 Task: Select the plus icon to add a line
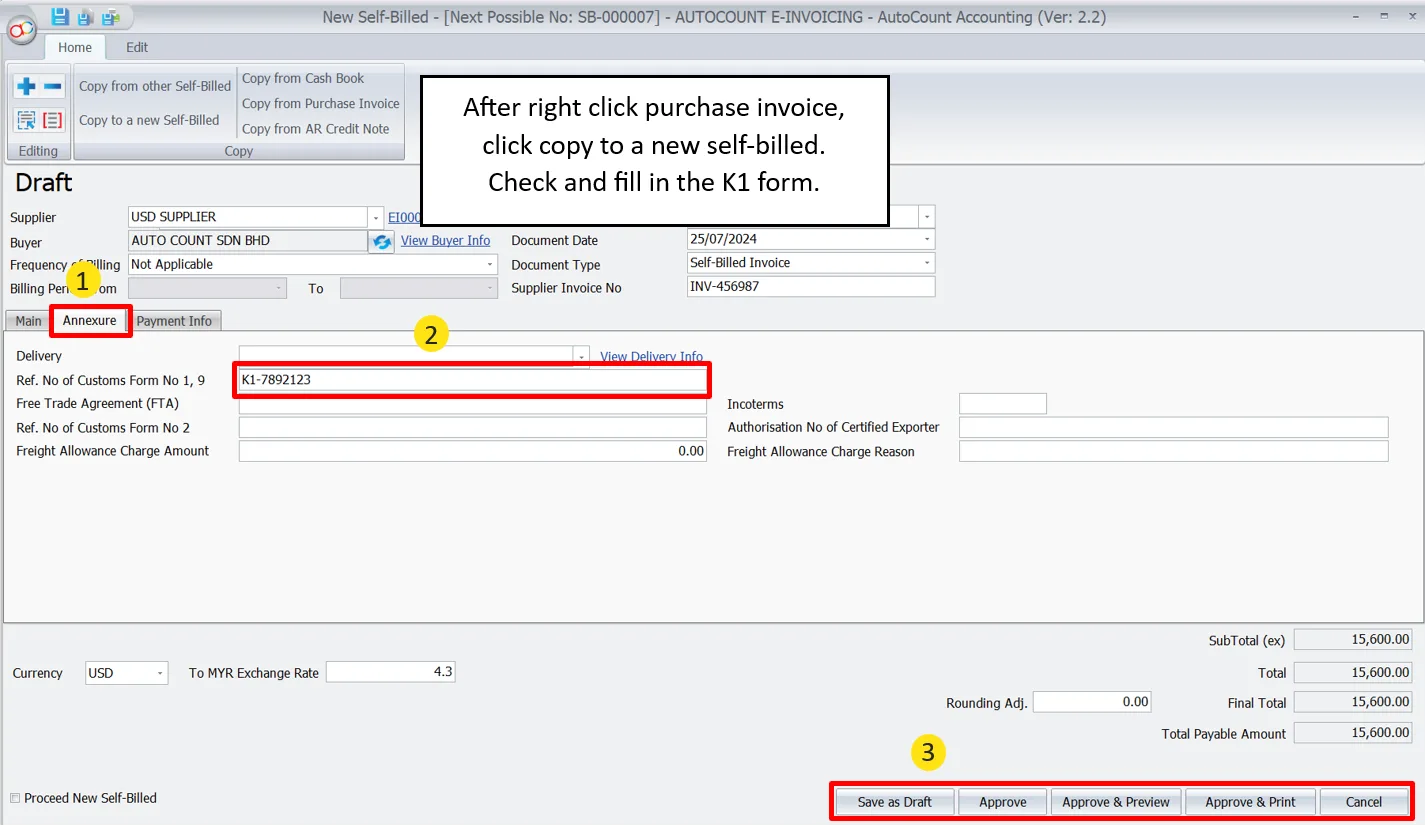[28, 86]
